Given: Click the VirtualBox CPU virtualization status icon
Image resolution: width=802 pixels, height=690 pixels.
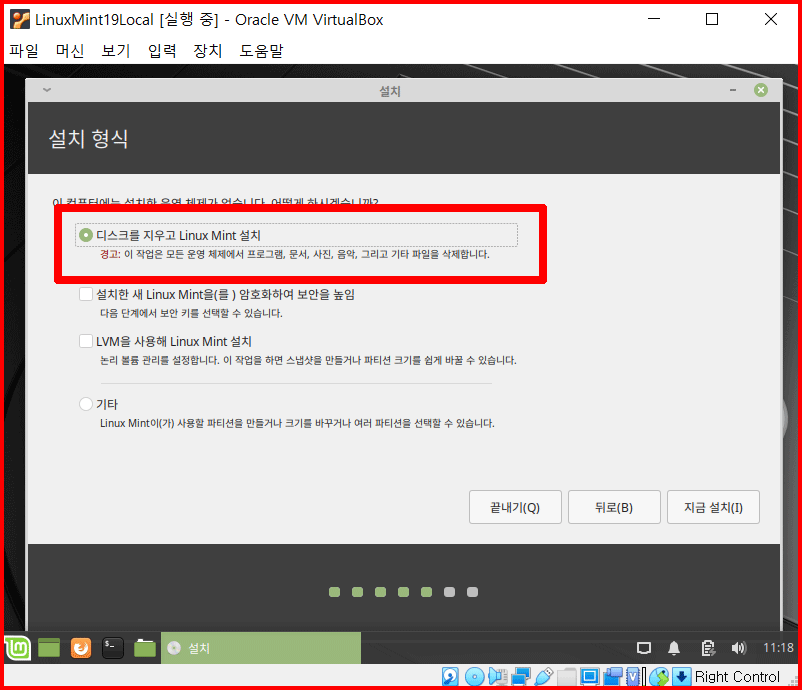Looking at the screenshot, I should pos(633,677).
